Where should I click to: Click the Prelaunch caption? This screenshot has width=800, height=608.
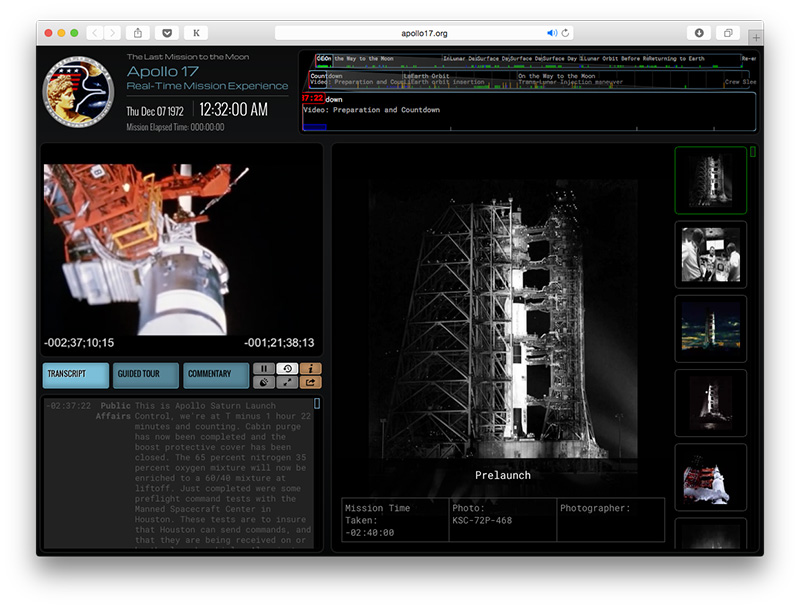pos(503,475)
